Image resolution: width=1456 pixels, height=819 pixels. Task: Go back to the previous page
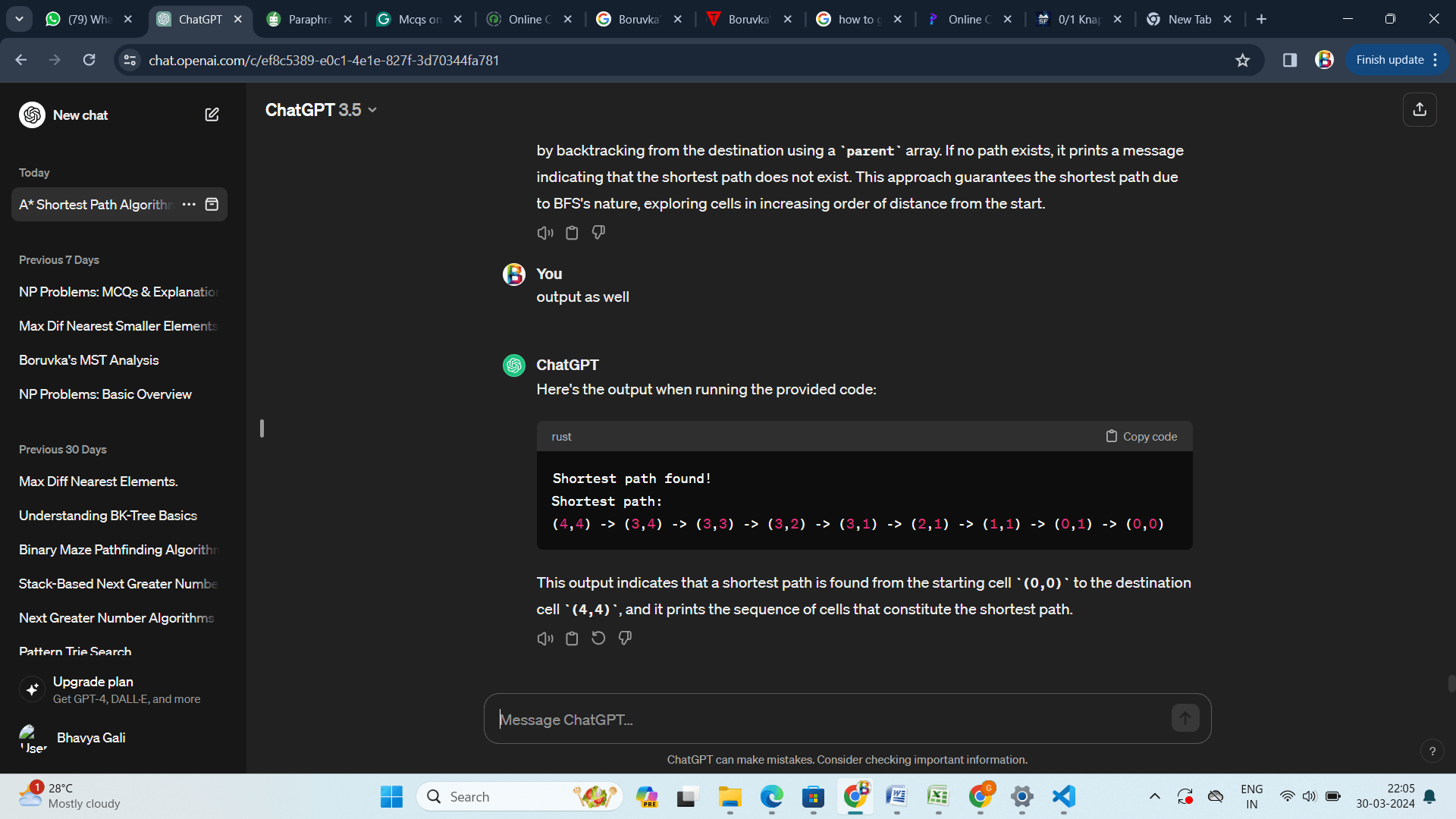pos(20,60)
